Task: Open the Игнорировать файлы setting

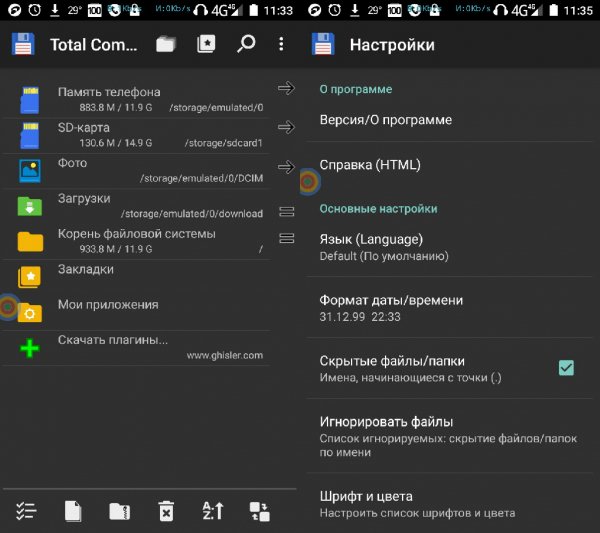Action: [x=450, y=436]
